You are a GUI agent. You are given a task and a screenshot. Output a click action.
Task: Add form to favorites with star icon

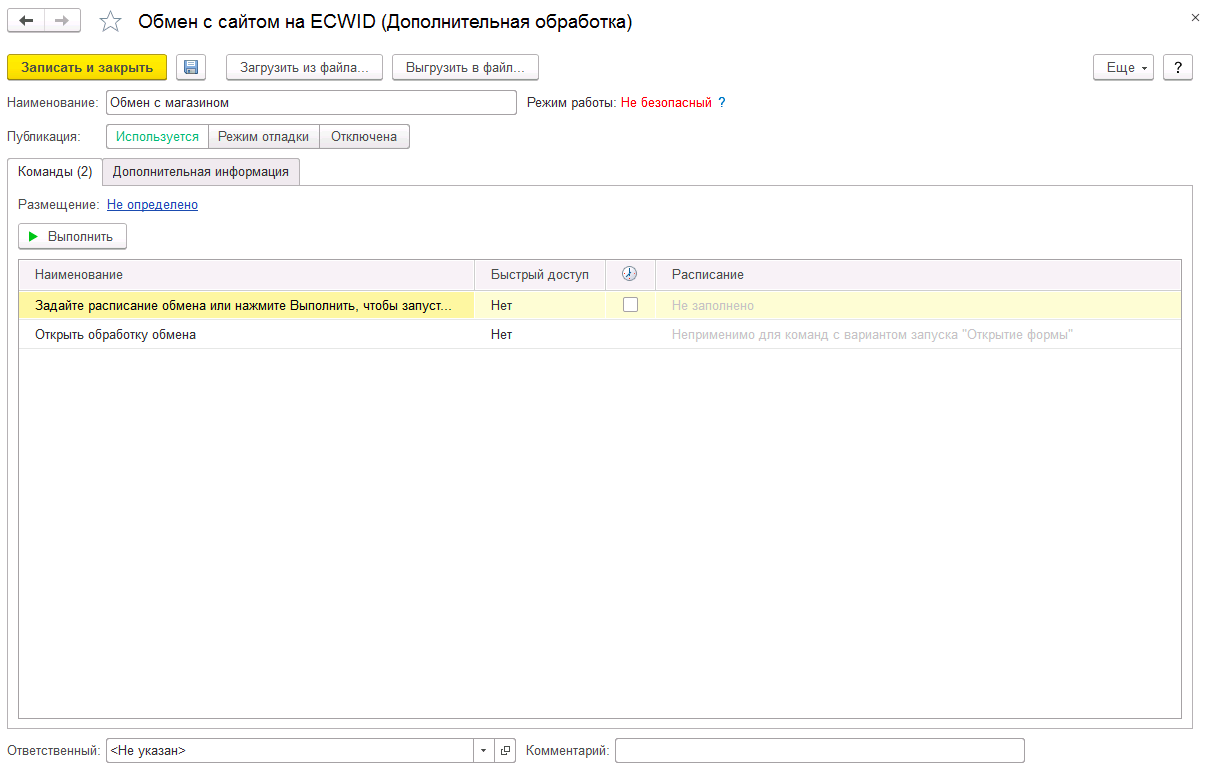(x=111, y=21)
